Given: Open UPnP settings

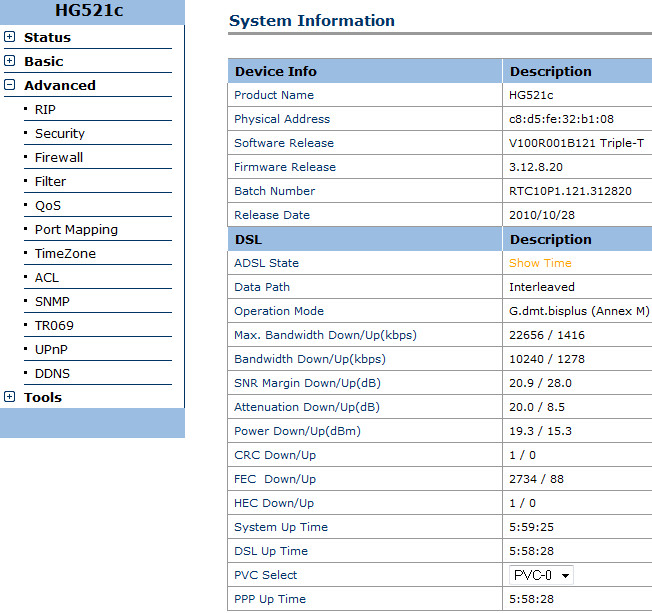Looking at the screenshot, I should 51,349.
